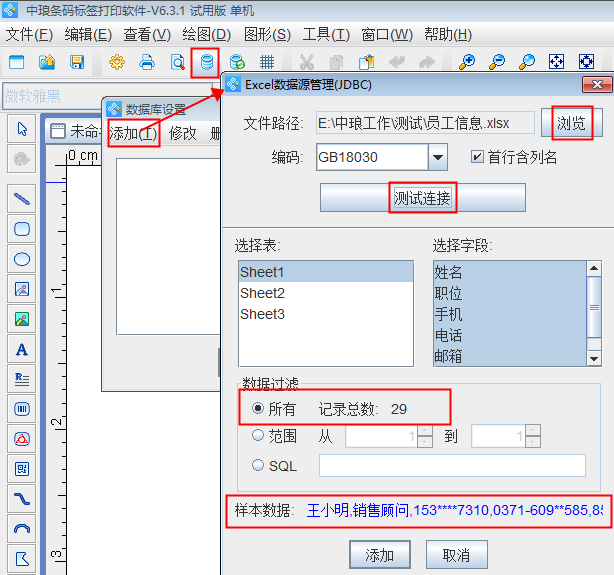Select the SQL radio button

coord(258,465)
